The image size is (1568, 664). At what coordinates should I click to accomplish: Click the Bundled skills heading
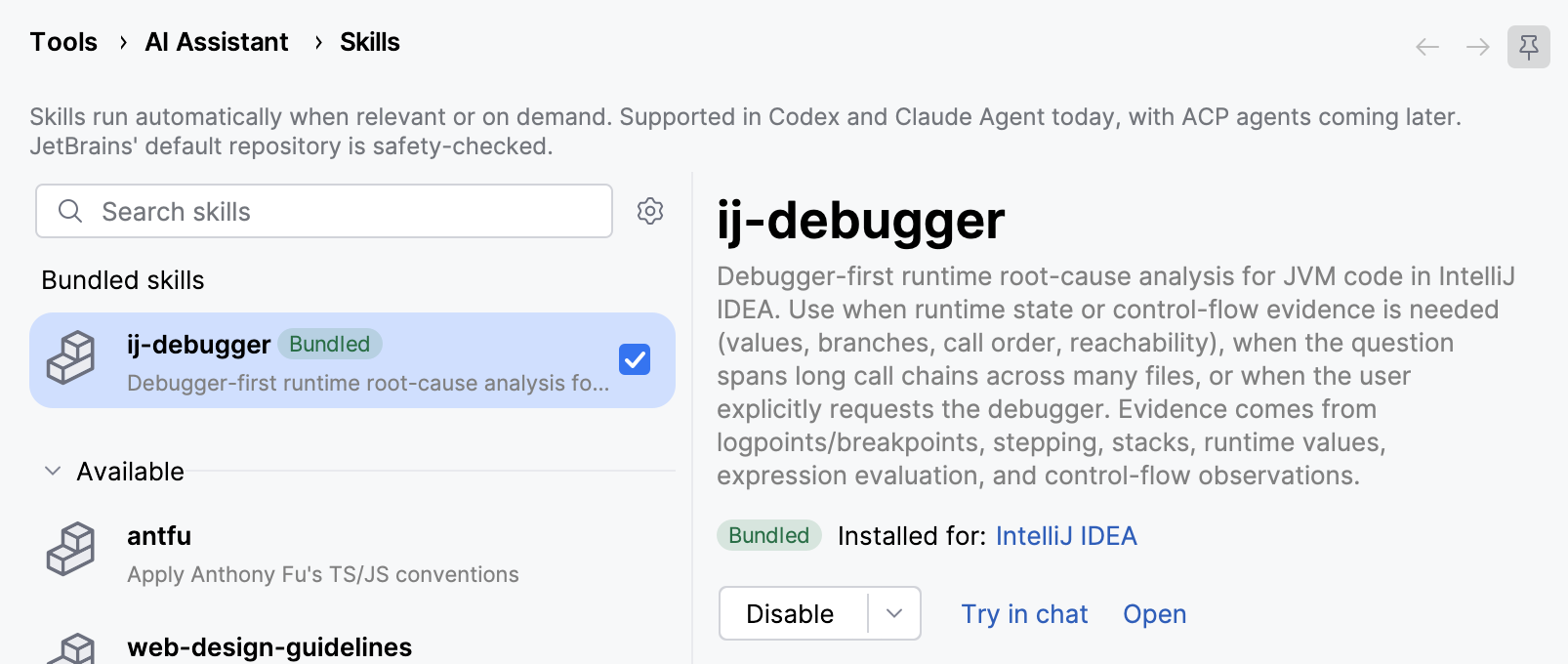(123, 280)
